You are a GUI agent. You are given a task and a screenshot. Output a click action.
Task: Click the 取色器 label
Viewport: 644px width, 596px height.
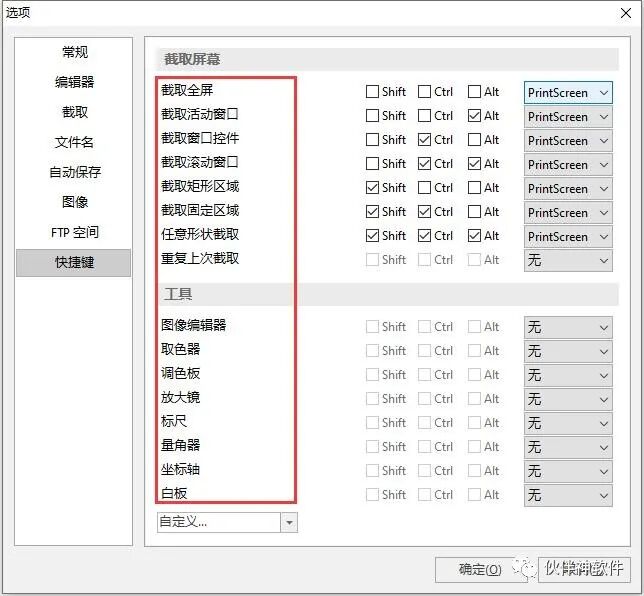point(180,349)
